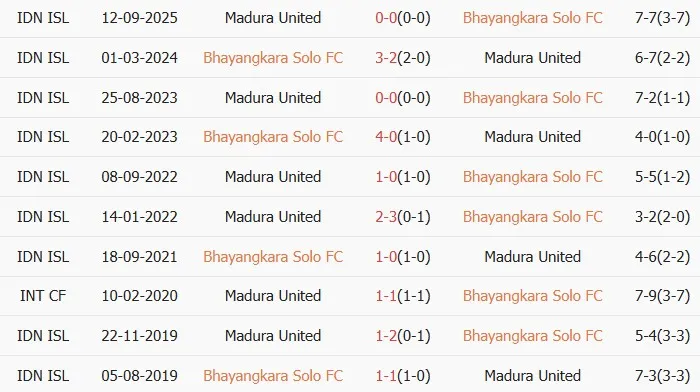The image size is (700, 392).
Task: Click Madura United in 12-09-2025 row
Action: click(x=273, y=18)
